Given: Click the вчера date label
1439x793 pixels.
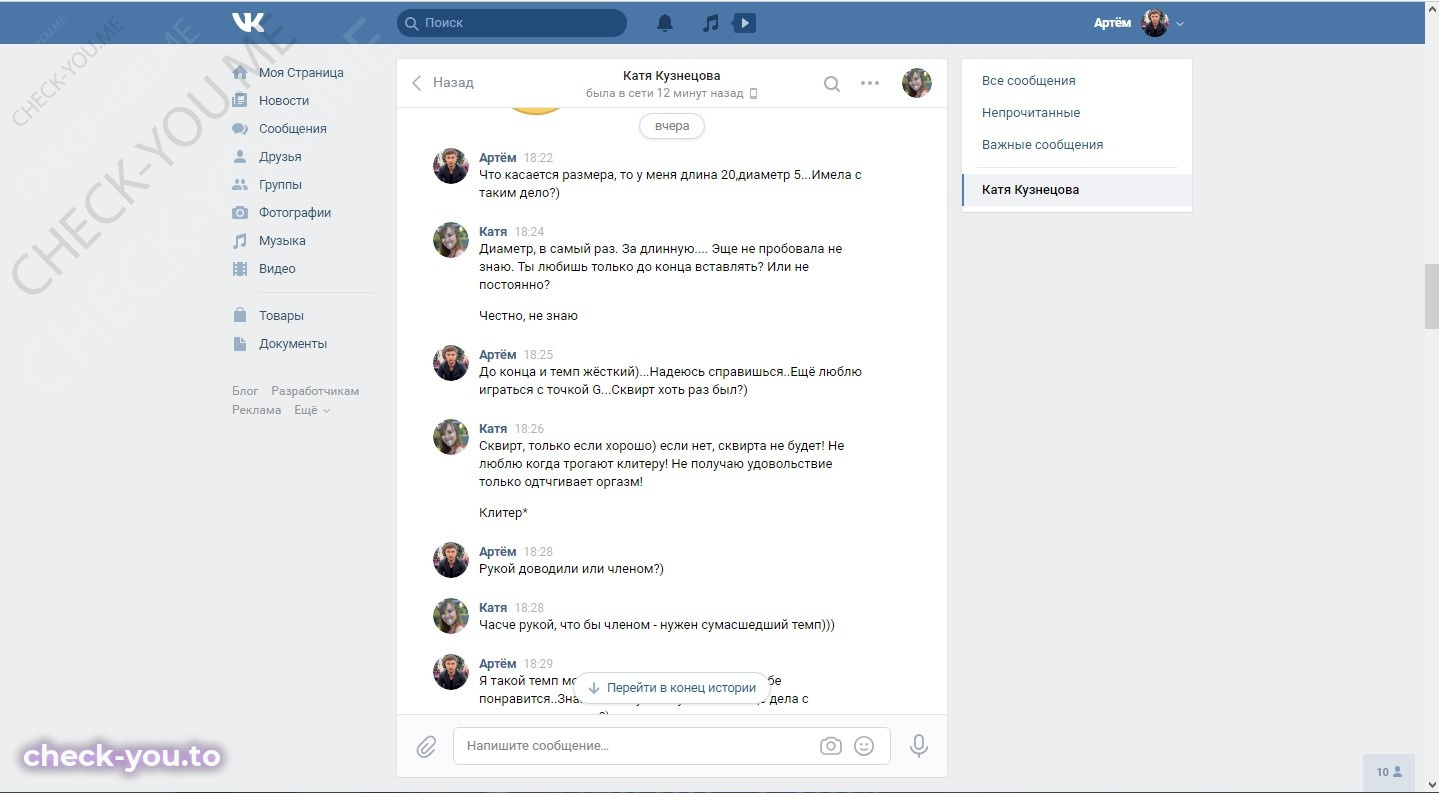Looking at the screenshot, I should 672,126.
